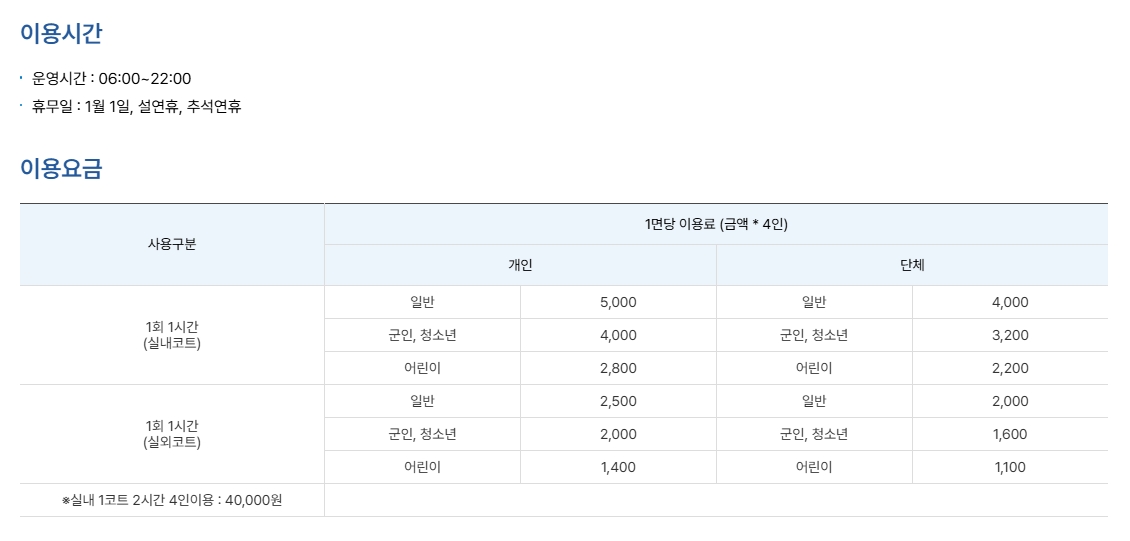Select the 1,400 price cell
This screenshot has width=1130, height=541.
coord(618,467)
